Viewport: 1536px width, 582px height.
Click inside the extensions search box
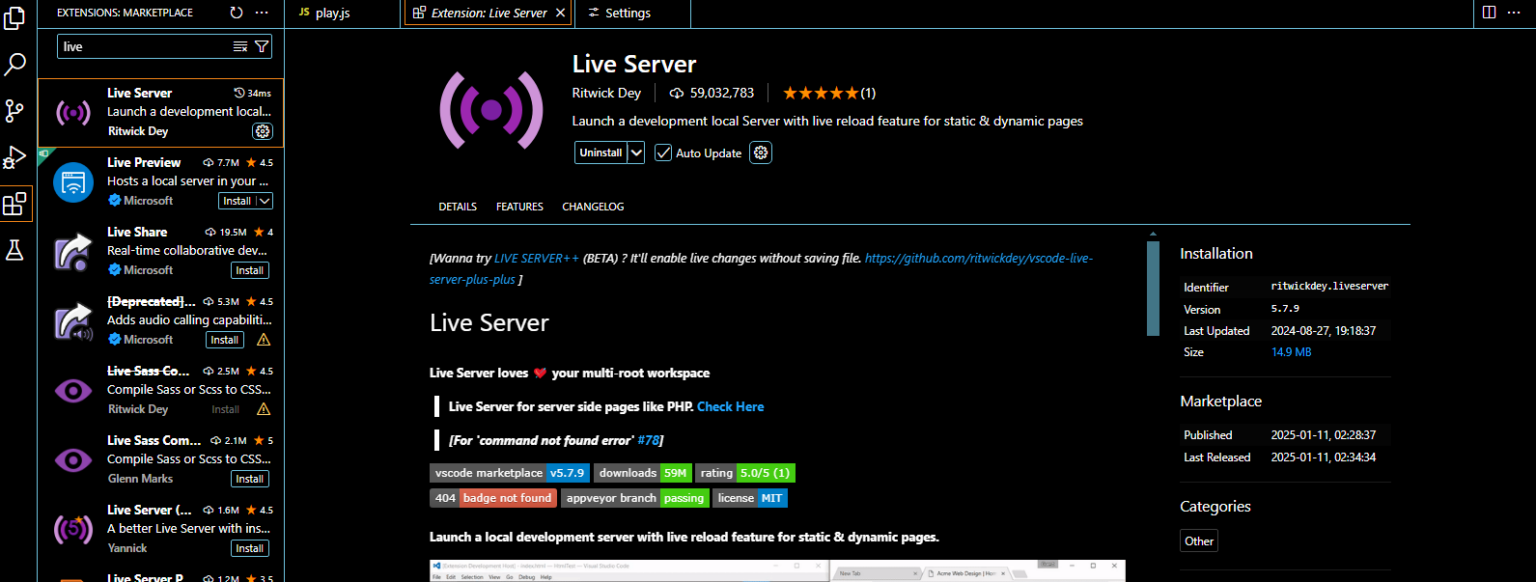[x=150, y=46]
